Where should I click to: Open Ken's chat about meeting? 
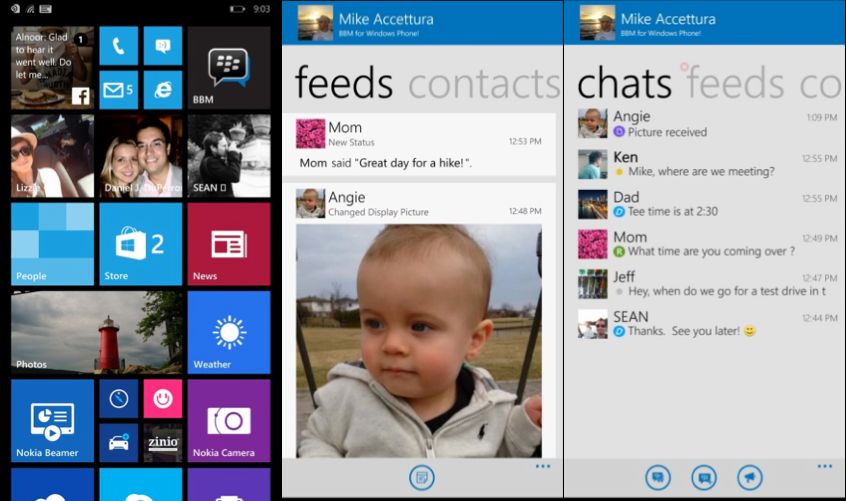(707, 163)
